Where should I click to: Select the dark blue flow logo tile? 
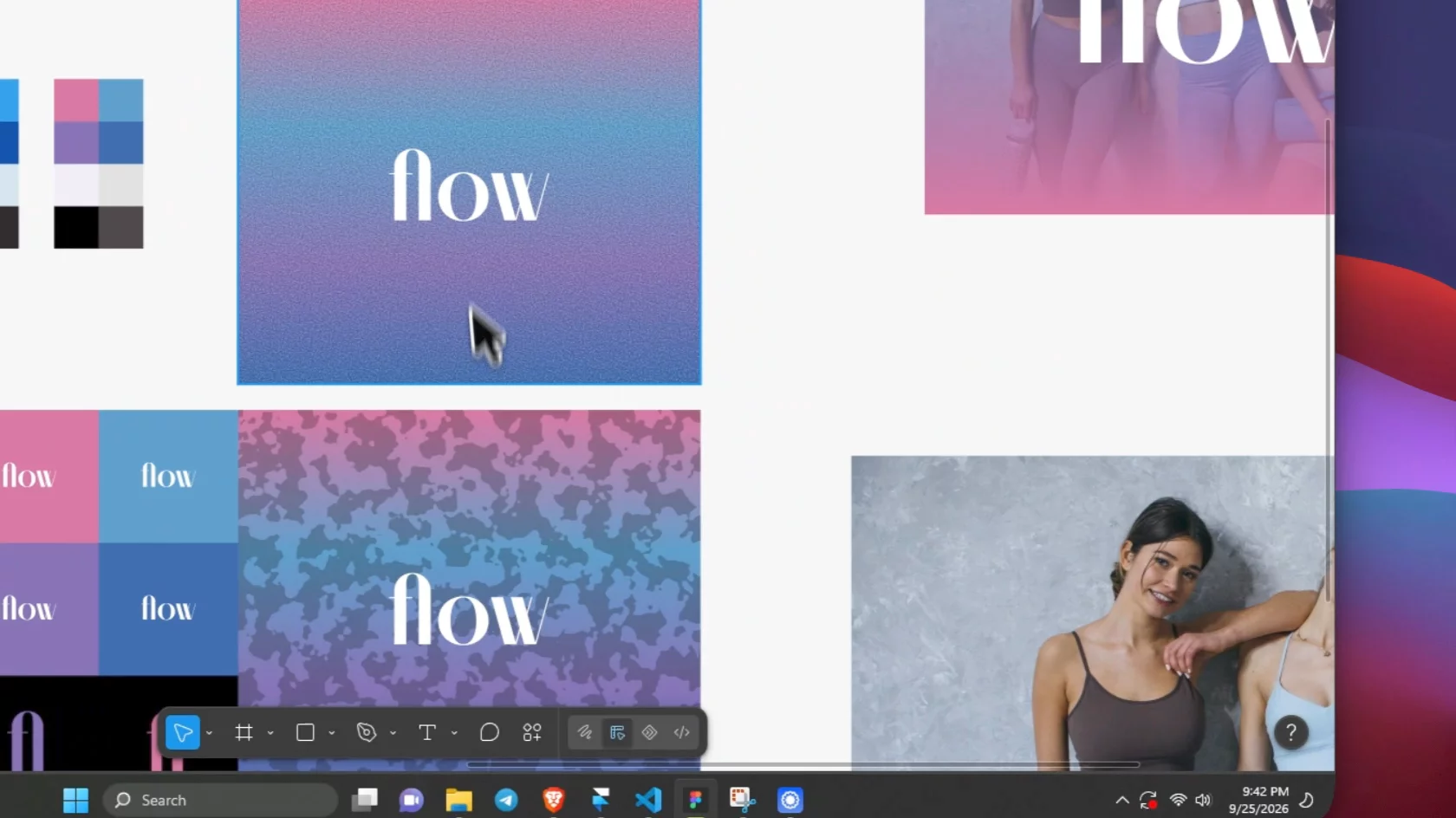(x=168, y=609)
